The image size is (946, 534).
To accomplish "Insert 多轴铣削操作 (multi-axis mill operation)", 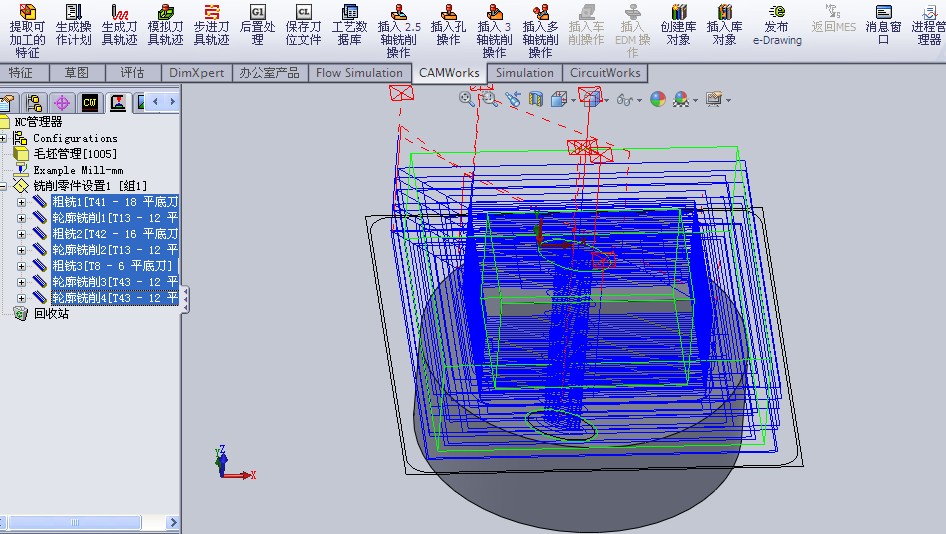I will [540, 30].
